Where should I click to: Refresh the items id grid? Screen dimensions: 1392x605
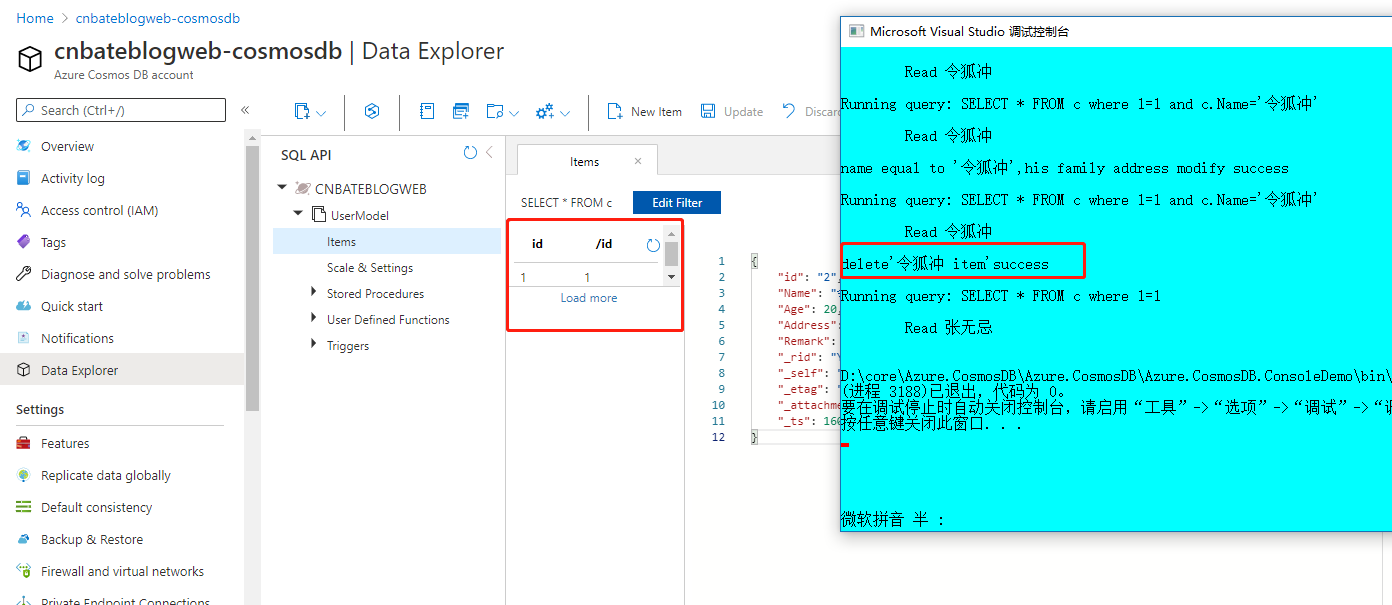click(x=653, y=245)
